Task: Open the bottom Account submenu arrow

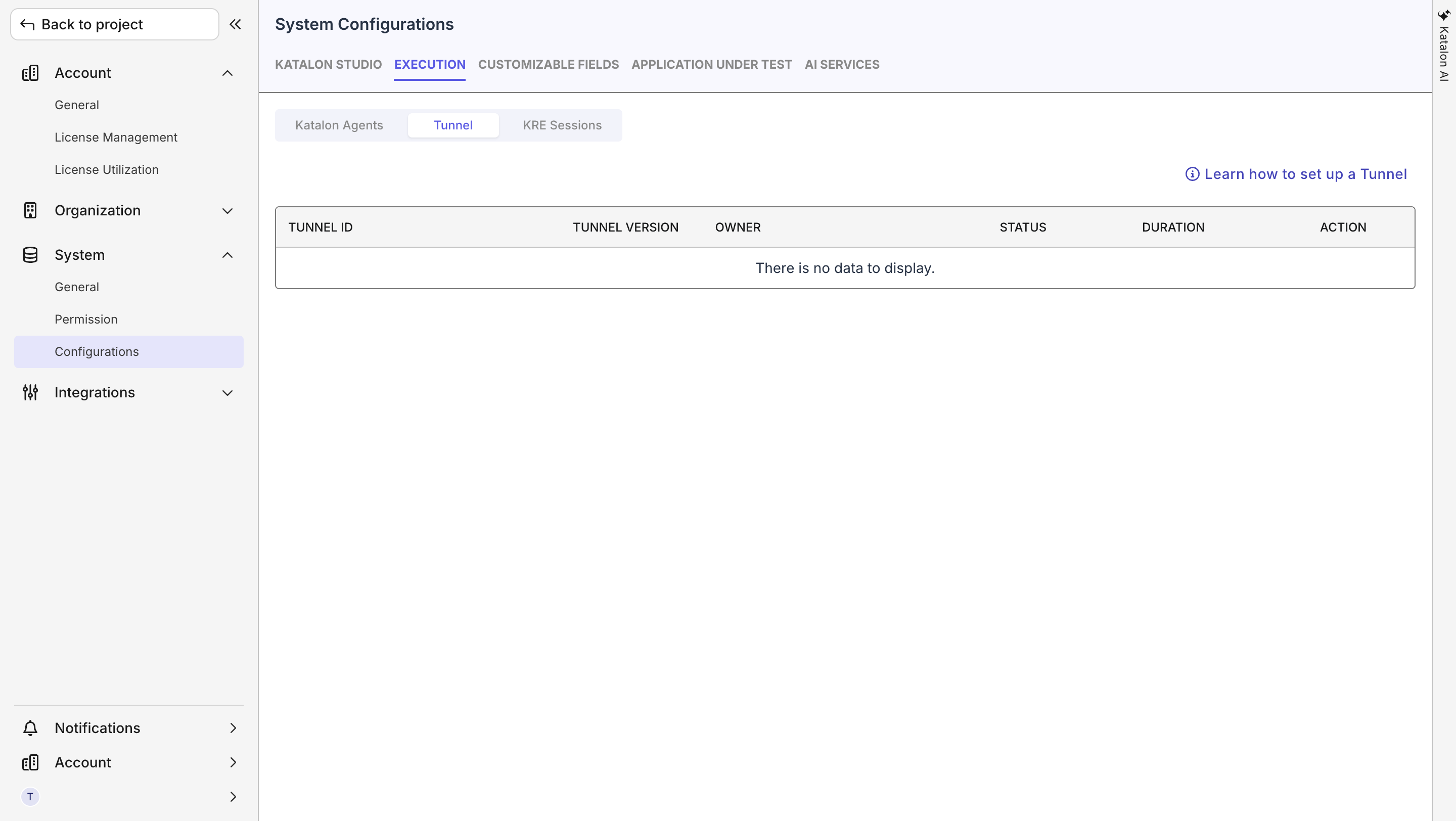Action: point(233,762)
